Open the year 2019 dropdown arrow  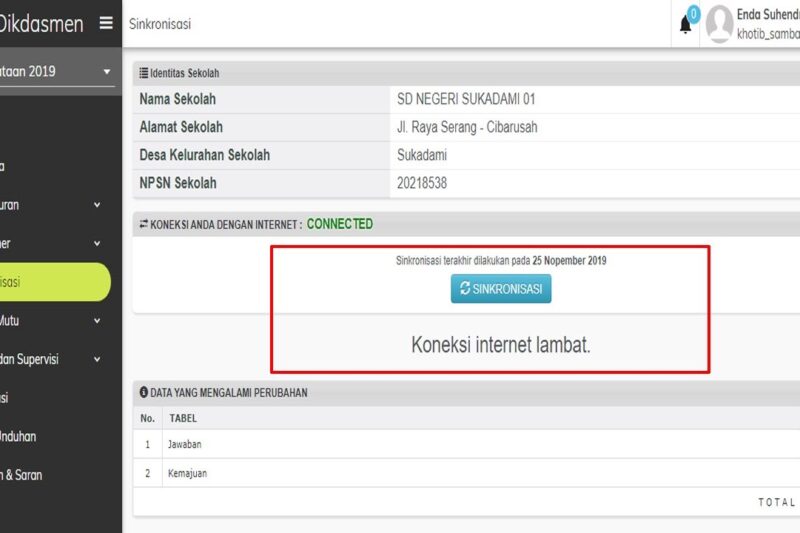tap(107, 72)
